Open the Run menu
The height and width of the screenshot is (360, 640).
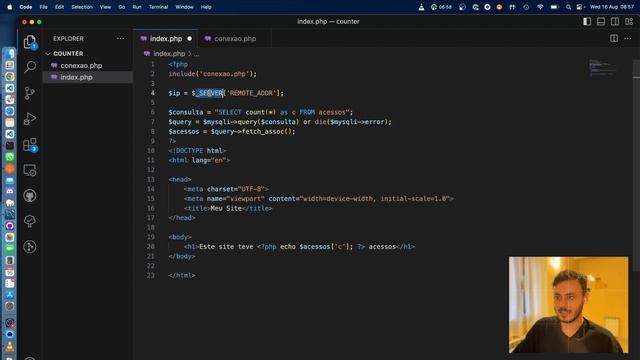[x=137, y=7]
